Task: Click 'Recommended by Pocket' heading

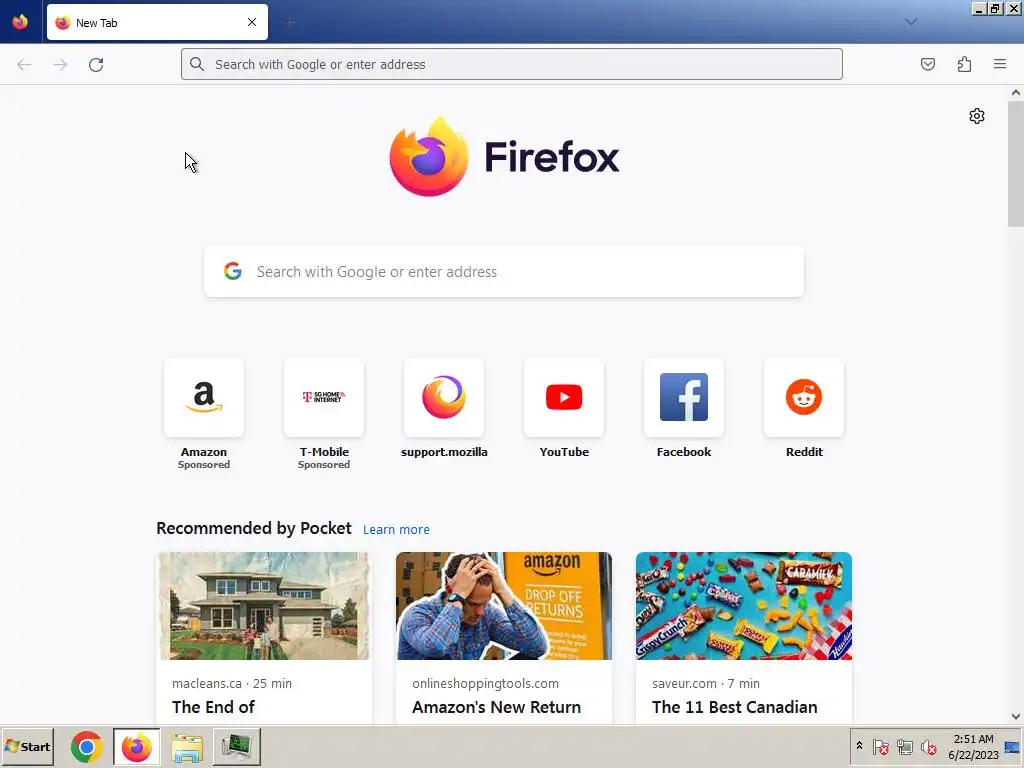Action: (253, 528)
